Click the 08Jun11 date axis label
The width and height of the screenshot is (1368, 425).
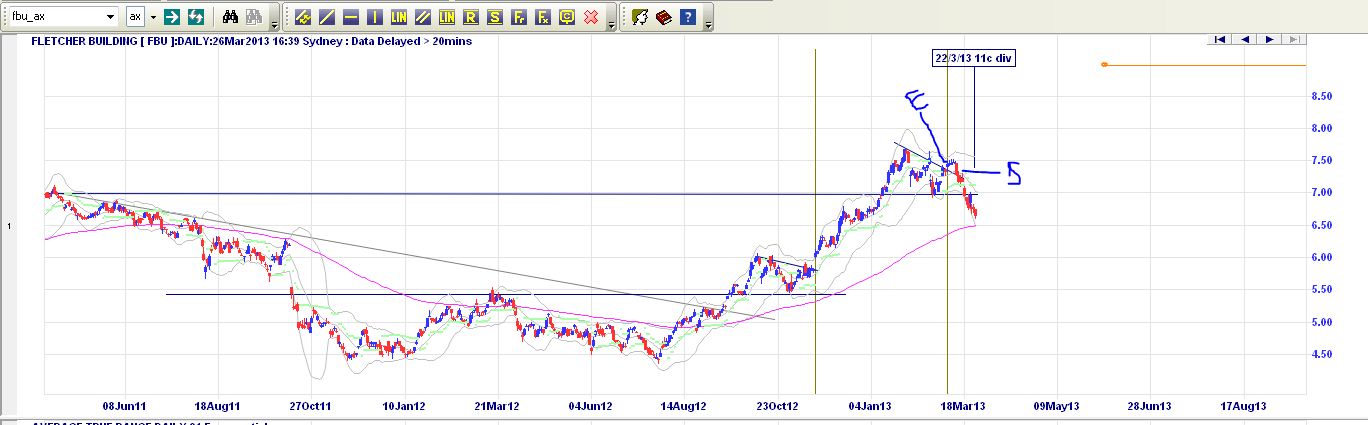pos(123,406)
